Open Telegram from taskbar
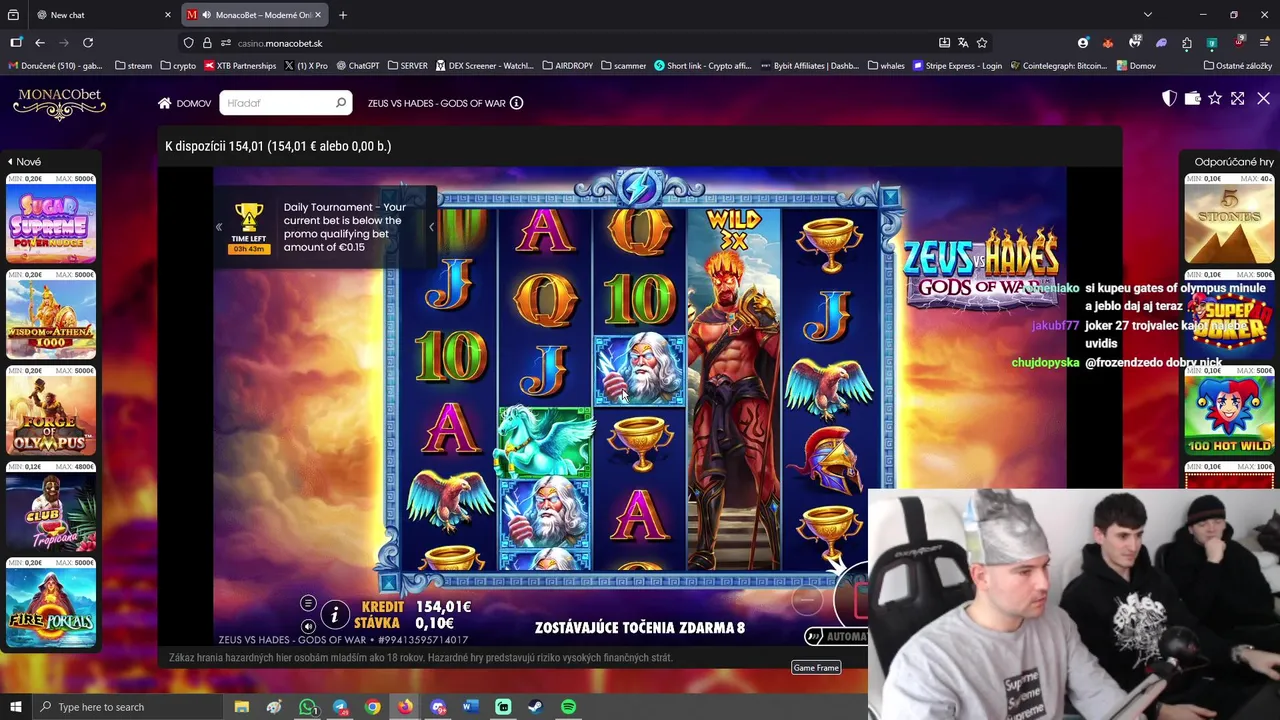The image size is (1280, 720). coord(340,707)
